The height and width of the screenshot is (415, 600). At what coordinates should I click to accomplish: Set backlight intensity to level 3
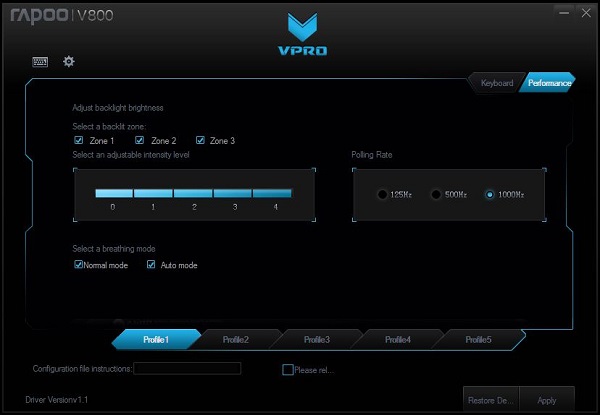tap(233, 193)
